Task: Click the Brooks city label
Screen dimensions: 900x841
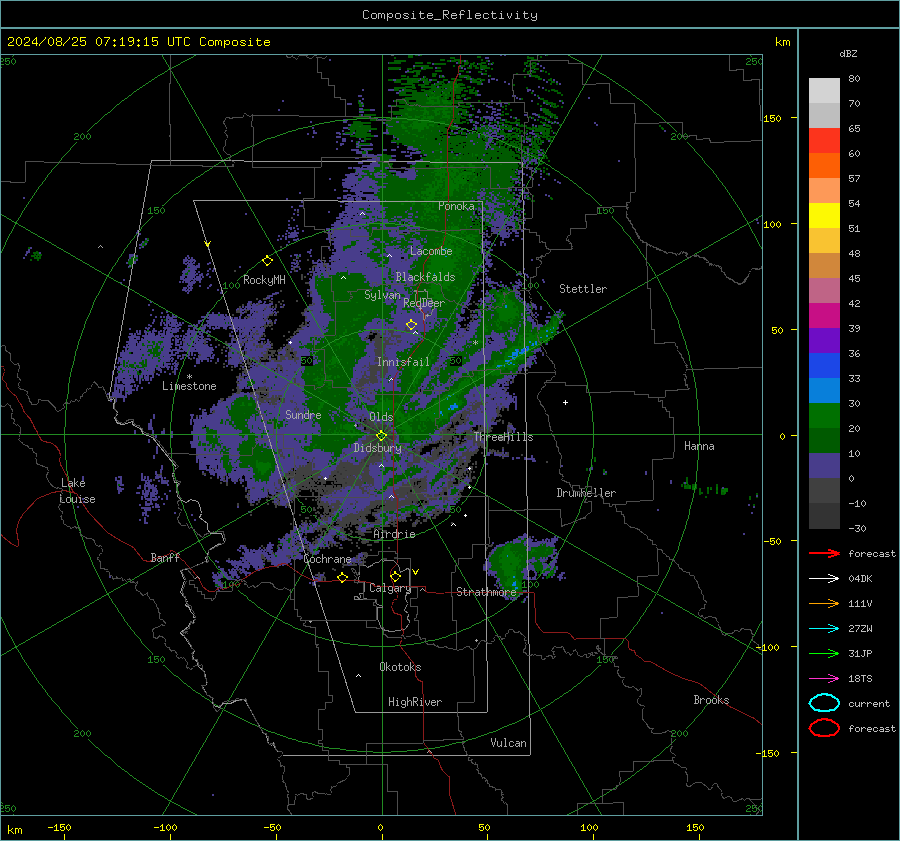Action: 711,700
